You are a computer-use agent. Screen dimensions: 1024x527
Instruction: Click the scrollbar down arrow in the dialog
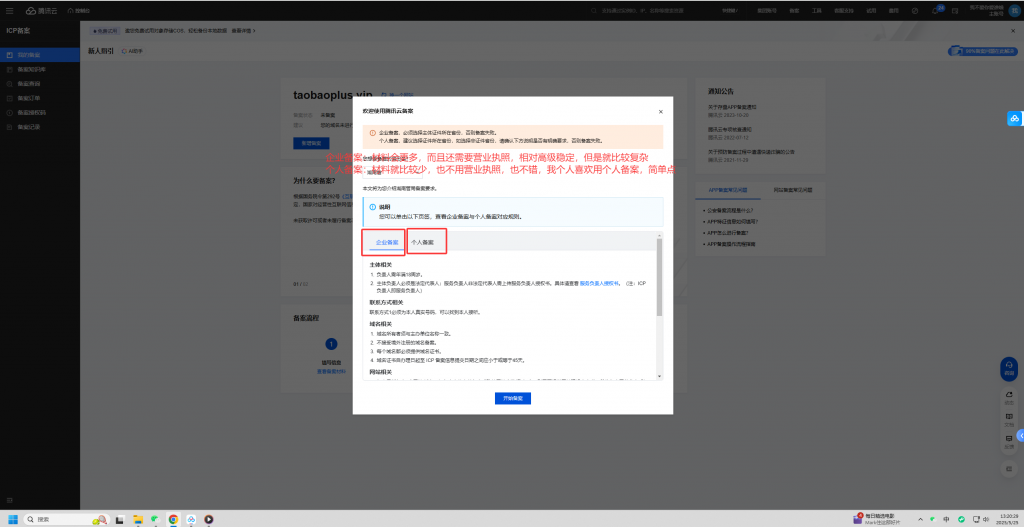659,376
